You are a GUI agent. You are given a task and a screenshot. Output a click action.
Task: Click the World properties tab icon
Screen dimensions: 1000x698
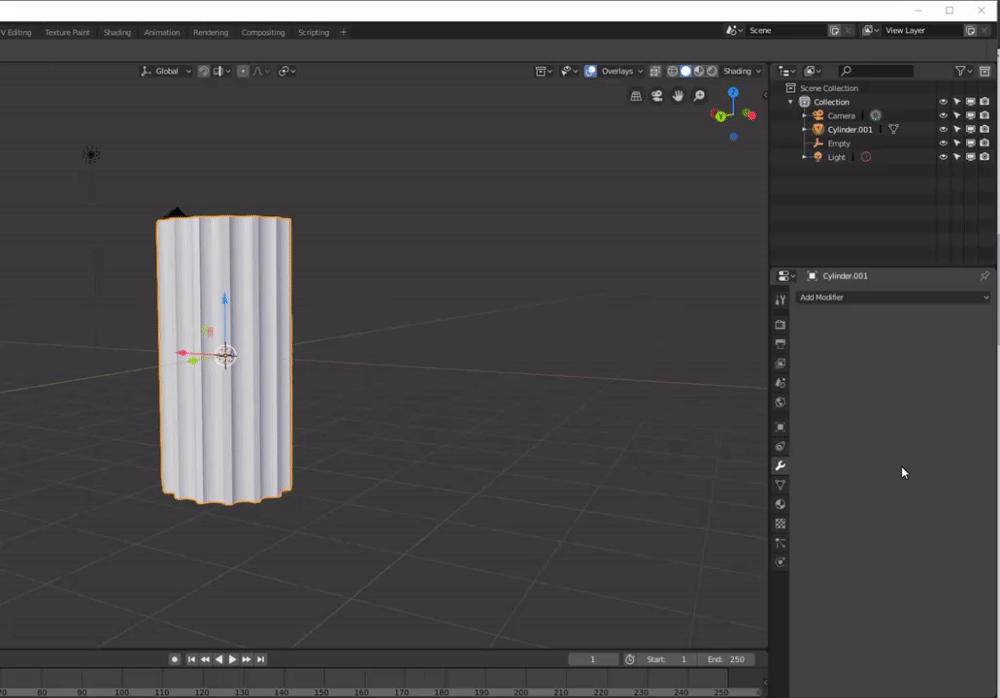pyautogui.click(x=781, y=402)
